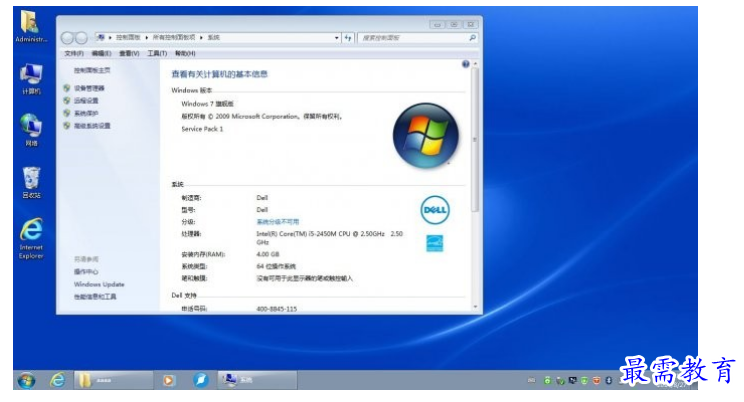The image size is (744, 402).
Task: Click the system type value '64 位操作系统'
Action: click(x=276, y=266)
